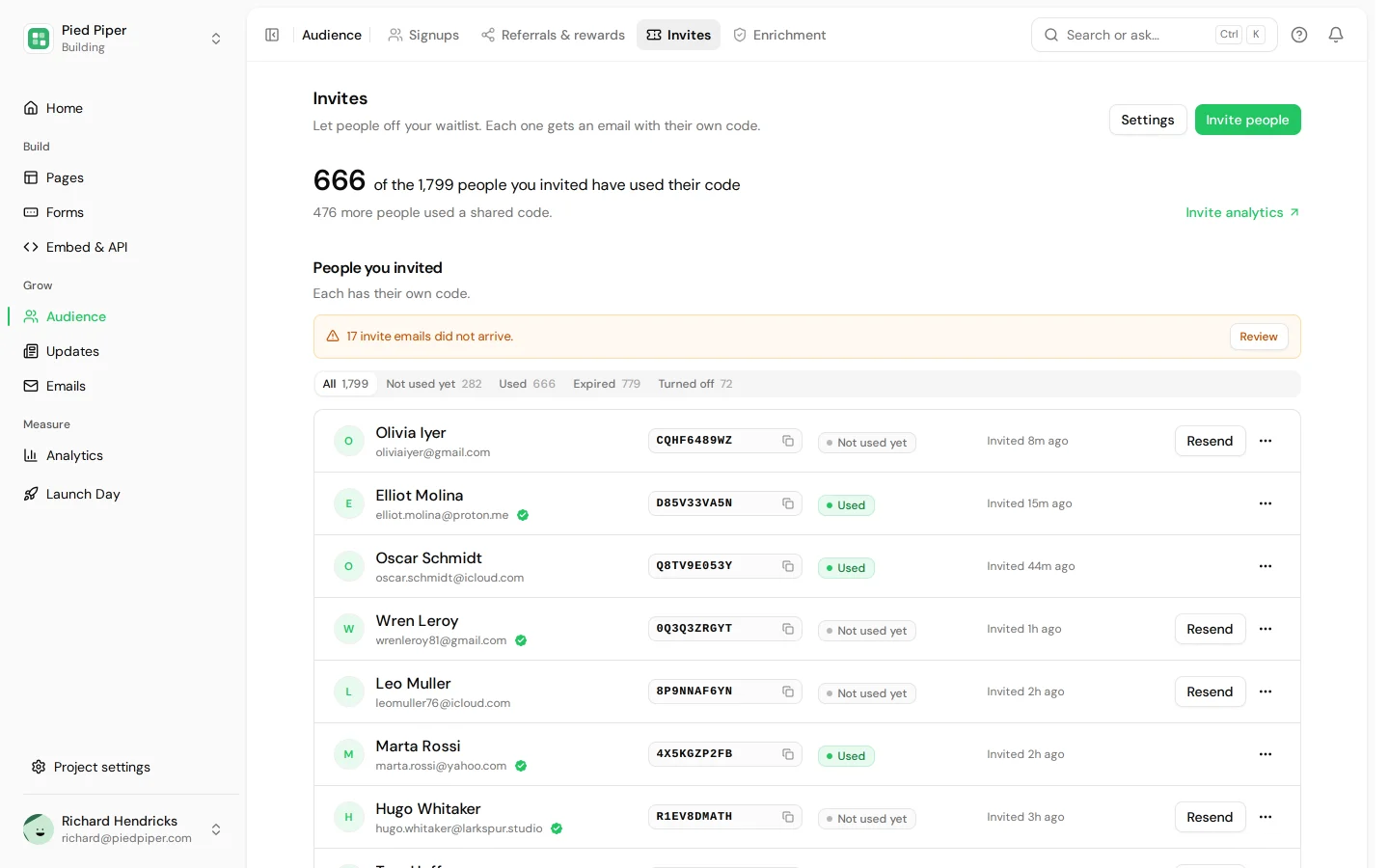1389x868 pixels.
Task: Copy Marta Rossi's code 4X5KGZP2FB
Action: point(788,754)
